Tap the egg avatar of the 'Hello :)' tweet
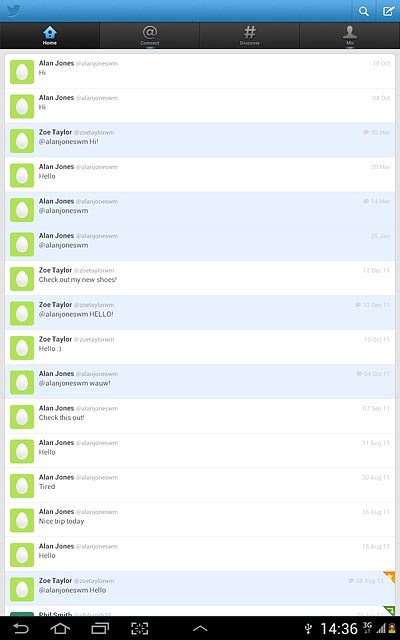 tap(22, 347)
